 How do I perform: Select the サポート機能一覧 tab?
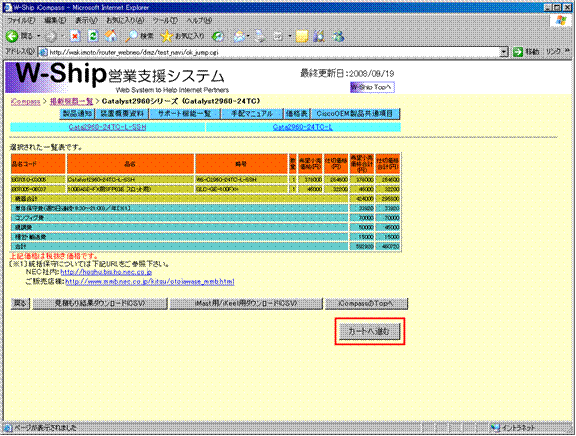(x=185, y=114)
